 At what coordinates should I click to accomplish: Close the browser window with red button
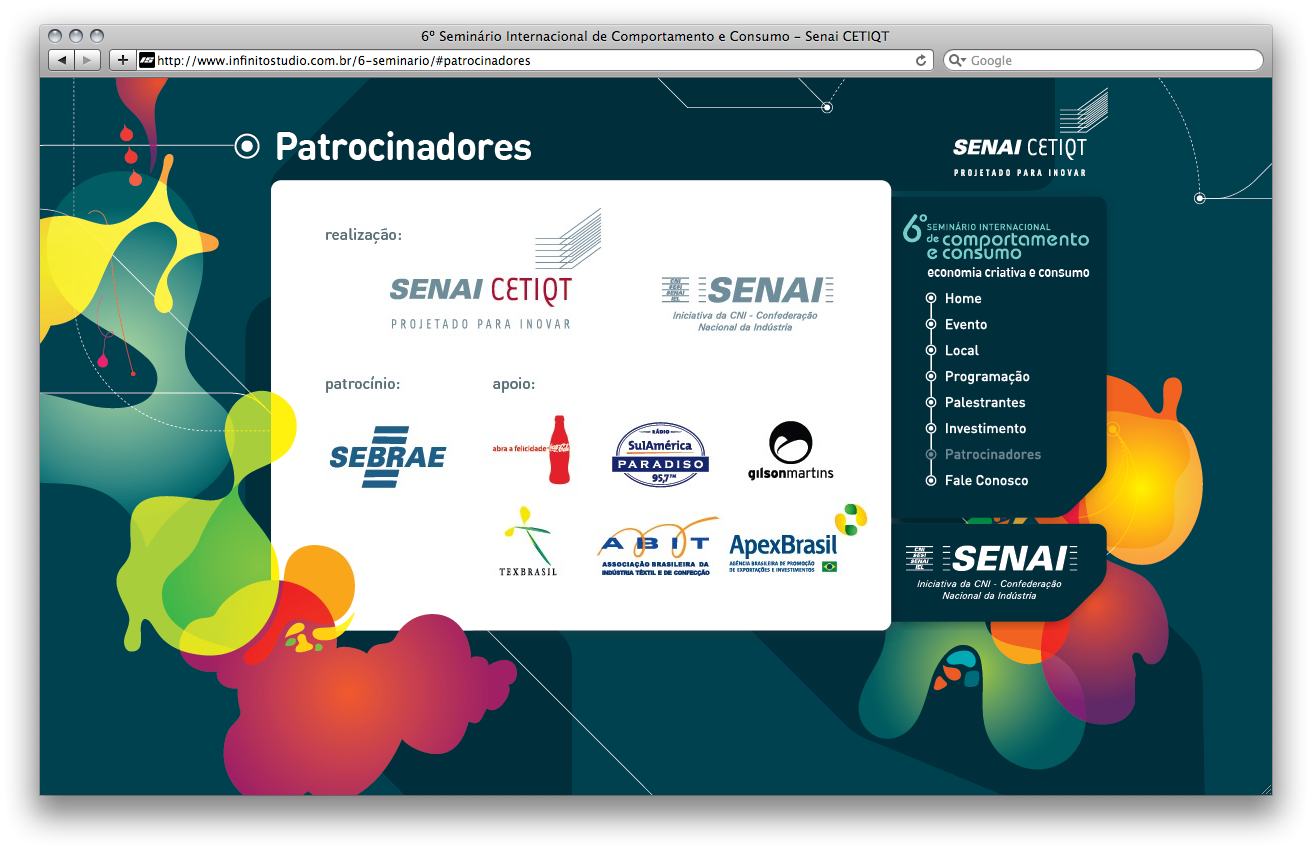57,36
